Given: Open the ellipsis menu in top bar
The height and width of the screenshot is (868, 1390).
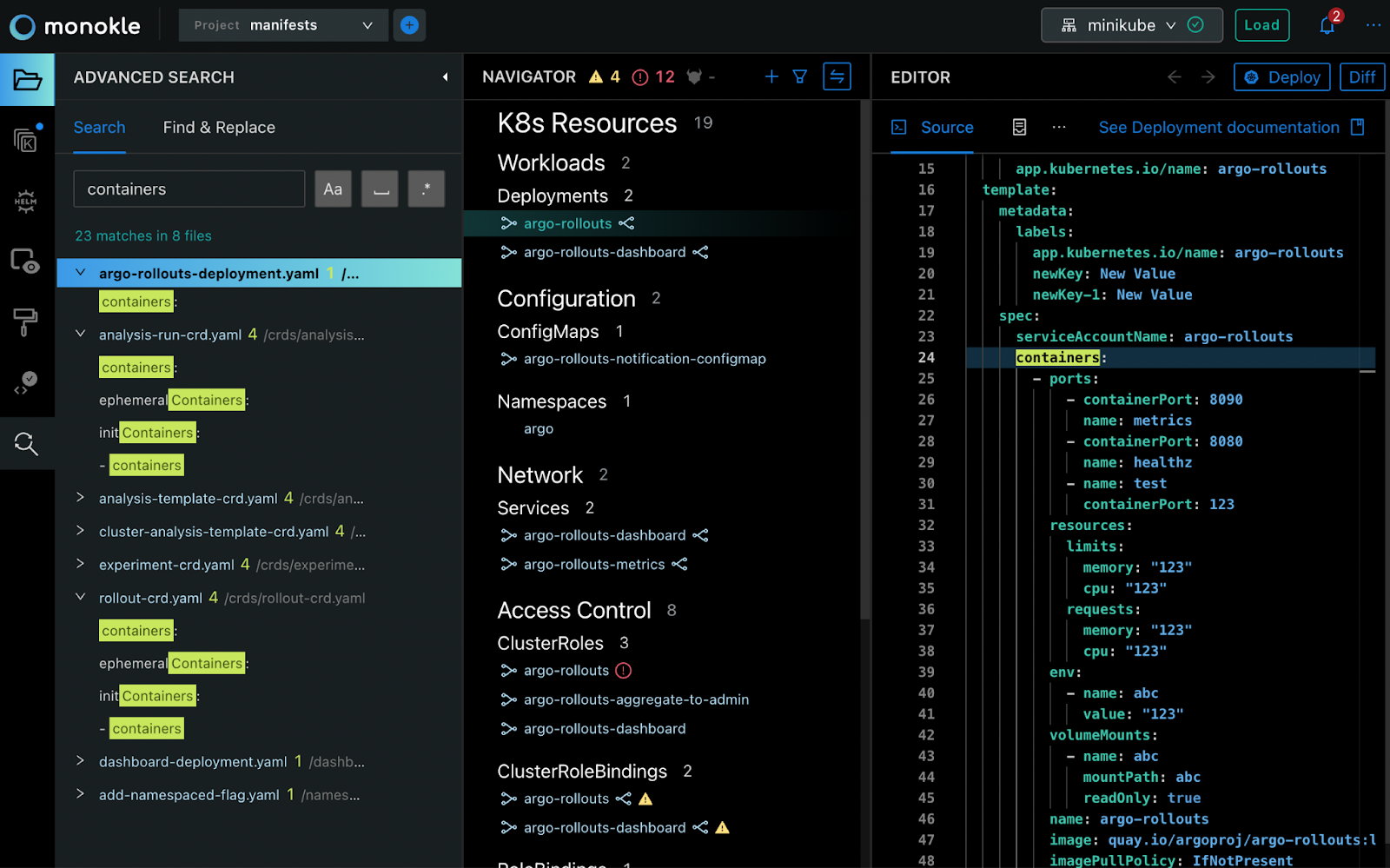Looking at the screenshot, I should tap(1373, 25).
